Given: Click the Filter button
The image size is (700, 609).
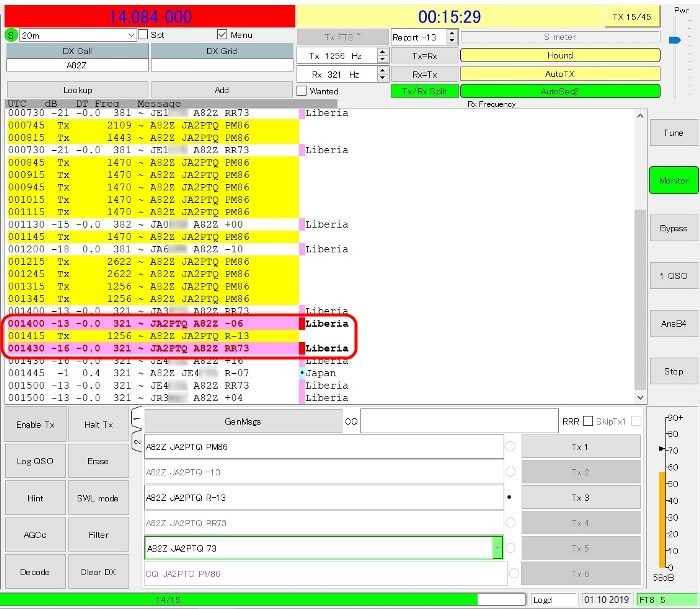Looking at the screenshot, I should [99, 535].
